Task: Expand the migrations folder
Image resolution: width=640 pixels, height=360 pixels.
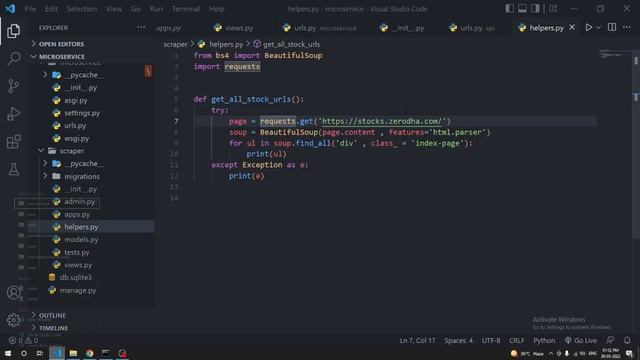Action: (82, 176)
